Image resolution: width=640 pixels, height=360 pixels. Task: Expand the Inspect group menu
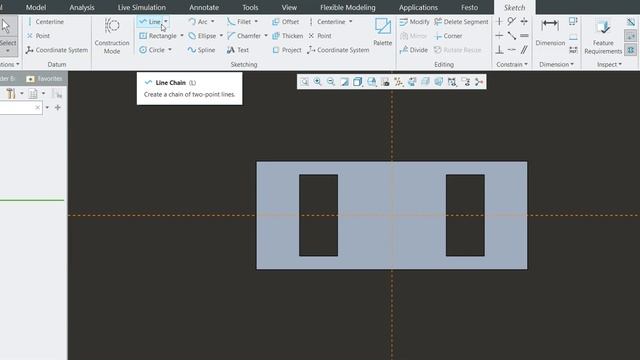pos(609,64)
